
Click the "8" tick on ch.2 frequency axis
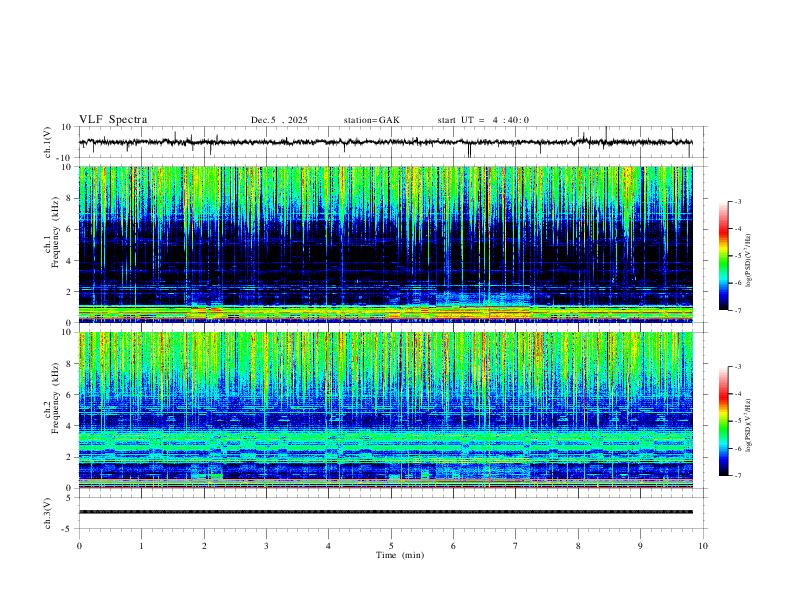69,364
